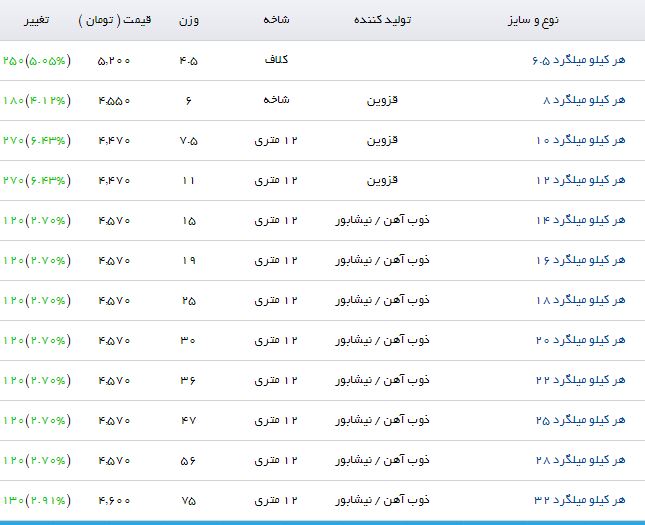This screenshot has height=525, width=645.
Task: Open the 'هر کیلو میلگرد 22' link
Action: [x=580, y=381]
